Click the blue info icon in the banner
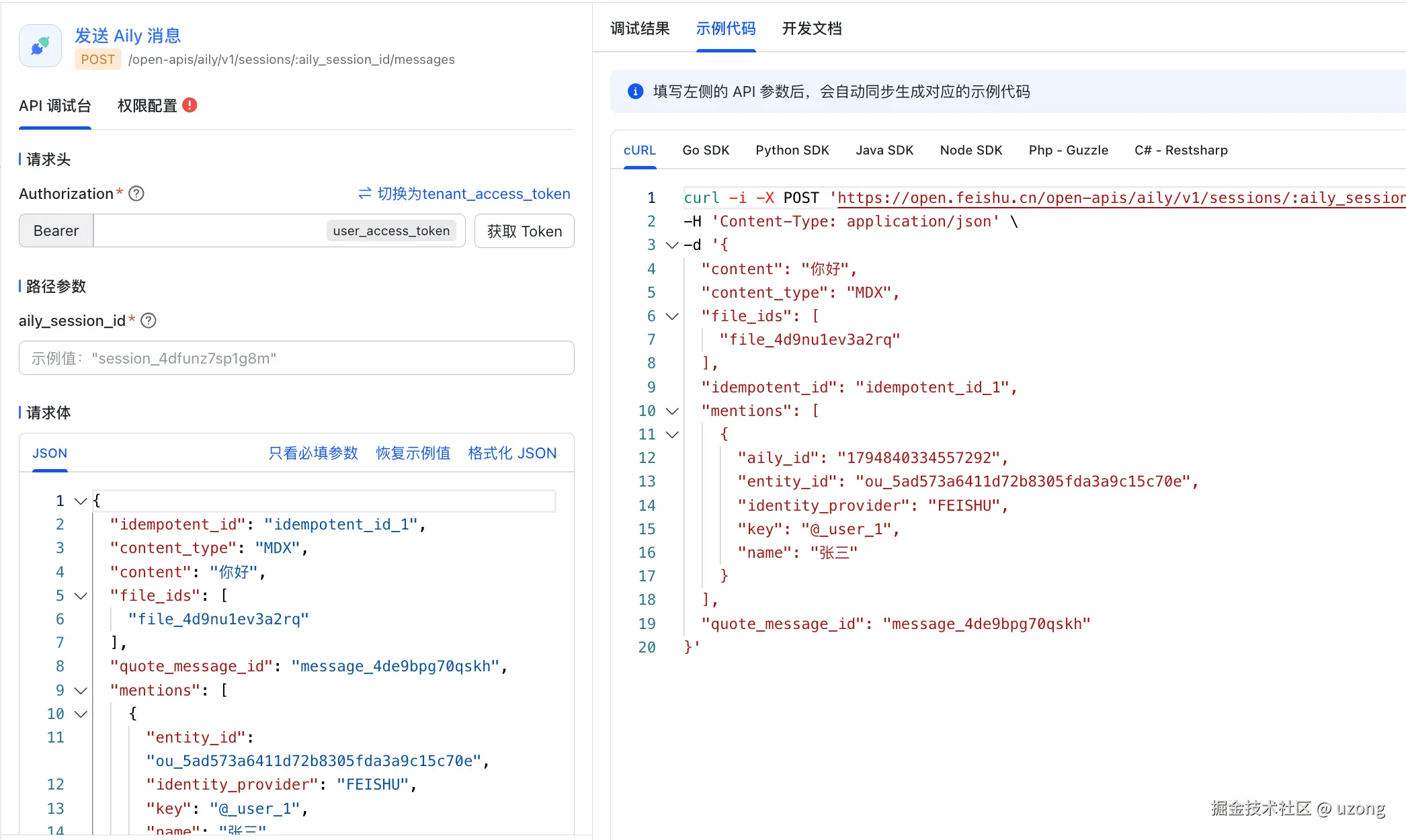The image size is (1406, 840). click(635, 91)
